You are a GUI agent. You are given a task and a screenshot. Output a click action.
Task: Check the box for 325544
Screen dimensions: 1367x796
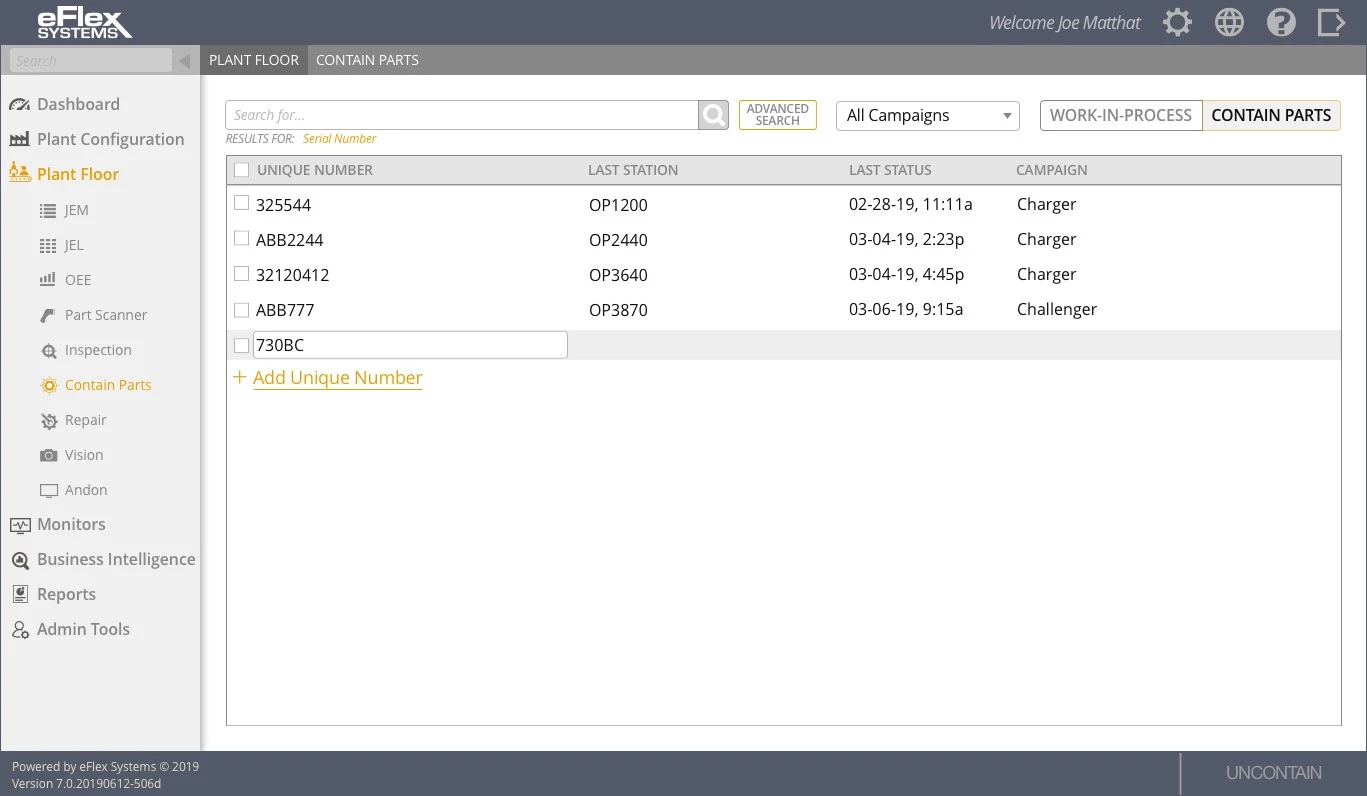pyautogui.click(x=241, y=204)
